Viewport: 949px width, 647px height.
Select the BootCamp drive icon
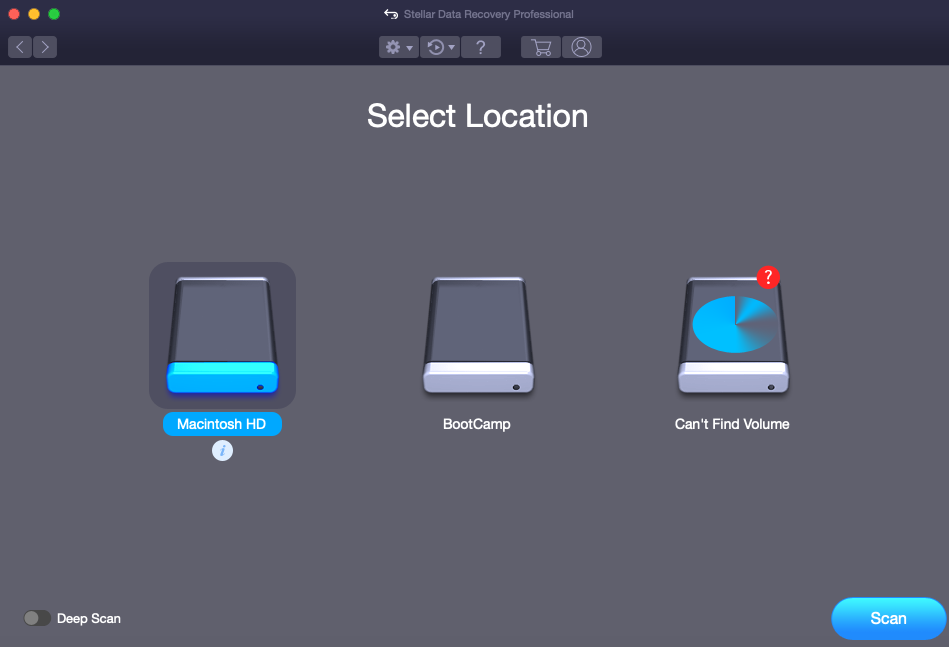[x=478, y=335]
